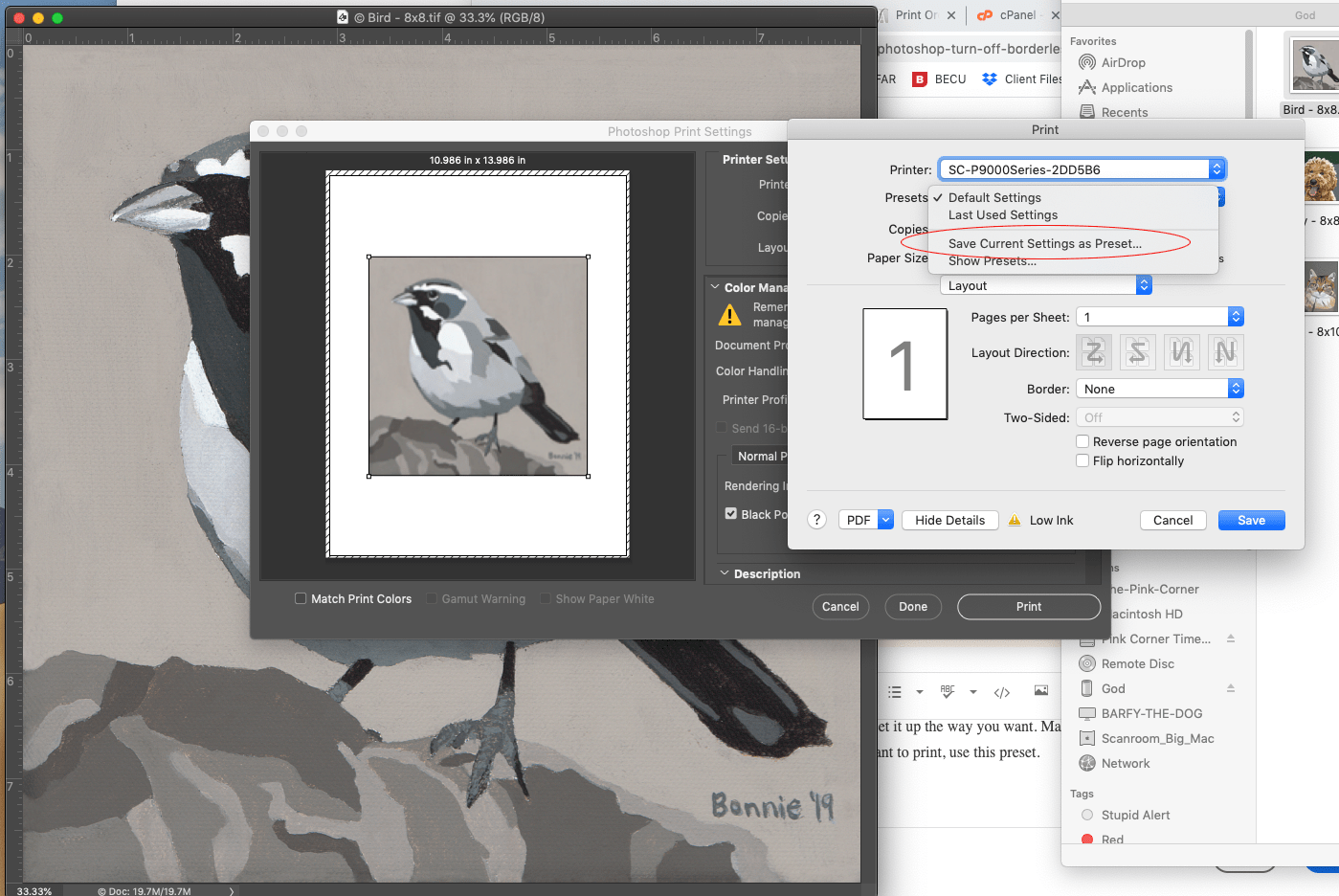Check the Flip horizontally option
The width and height of the screenshot is (1339, 896).
1082,460
